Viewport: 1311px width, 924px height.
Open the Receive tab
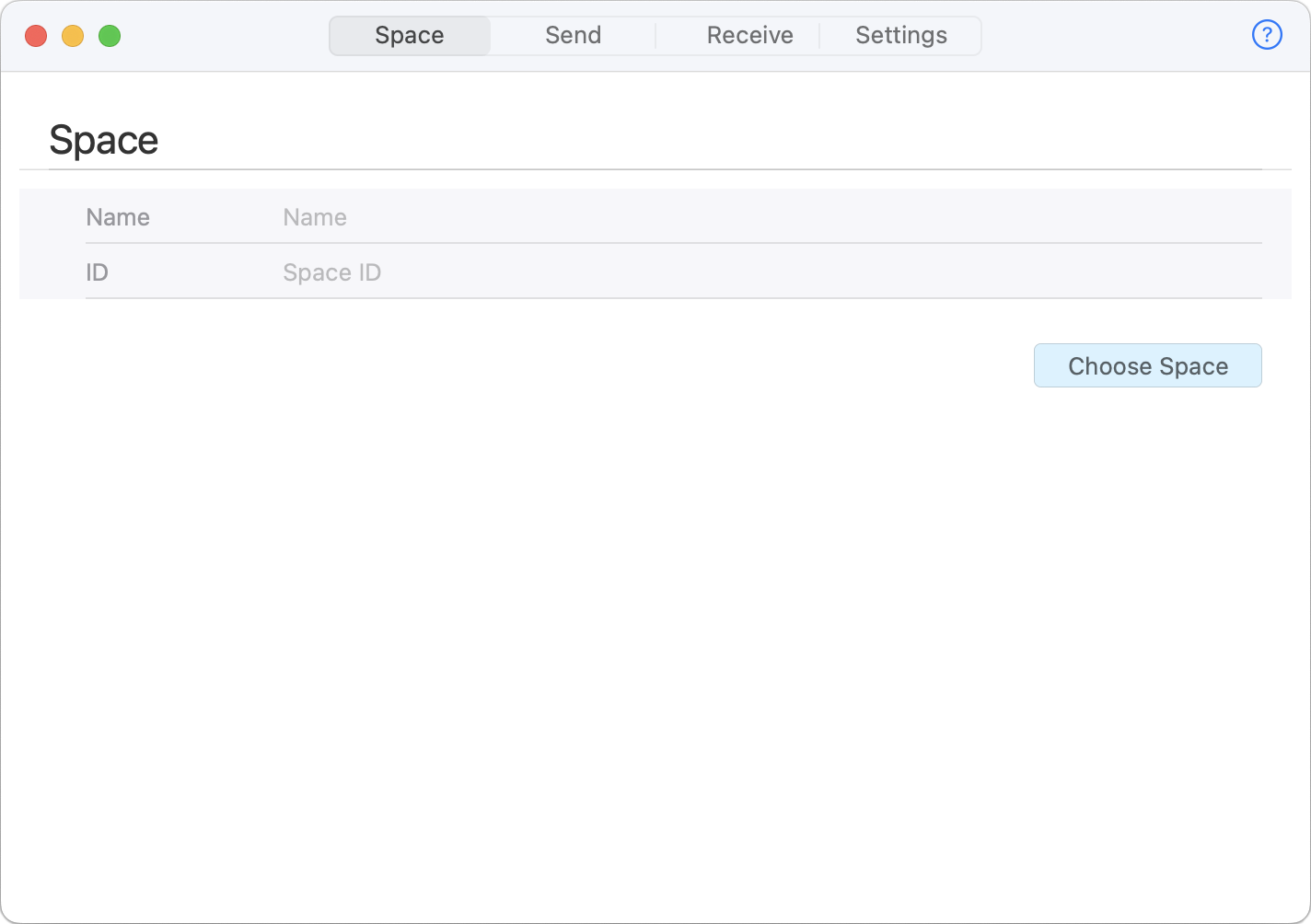pos(749,35)
